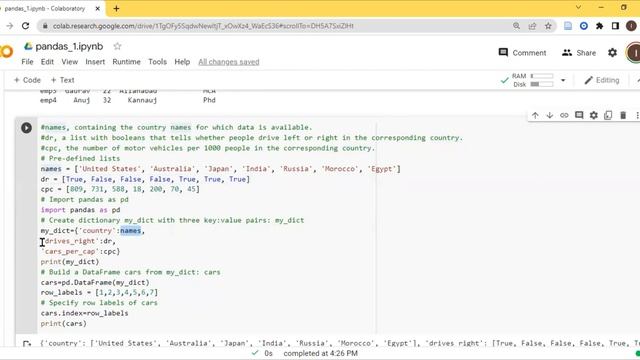Open the Help menu

182,62
